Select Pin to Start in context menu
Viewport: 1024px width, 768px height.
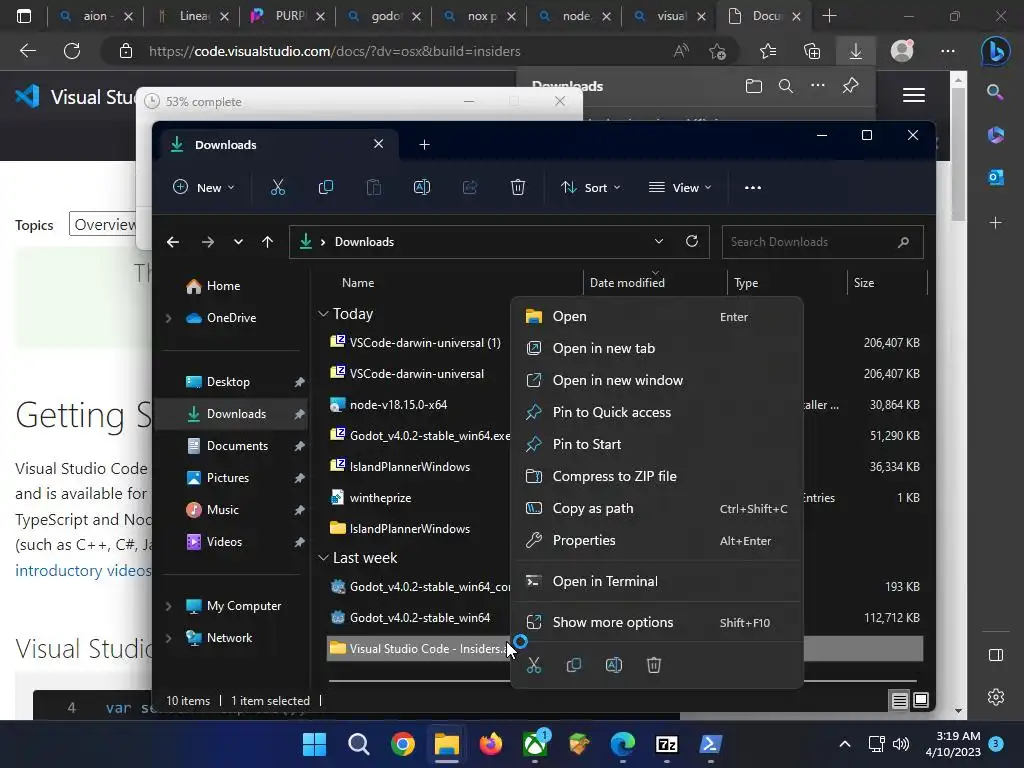656,444
